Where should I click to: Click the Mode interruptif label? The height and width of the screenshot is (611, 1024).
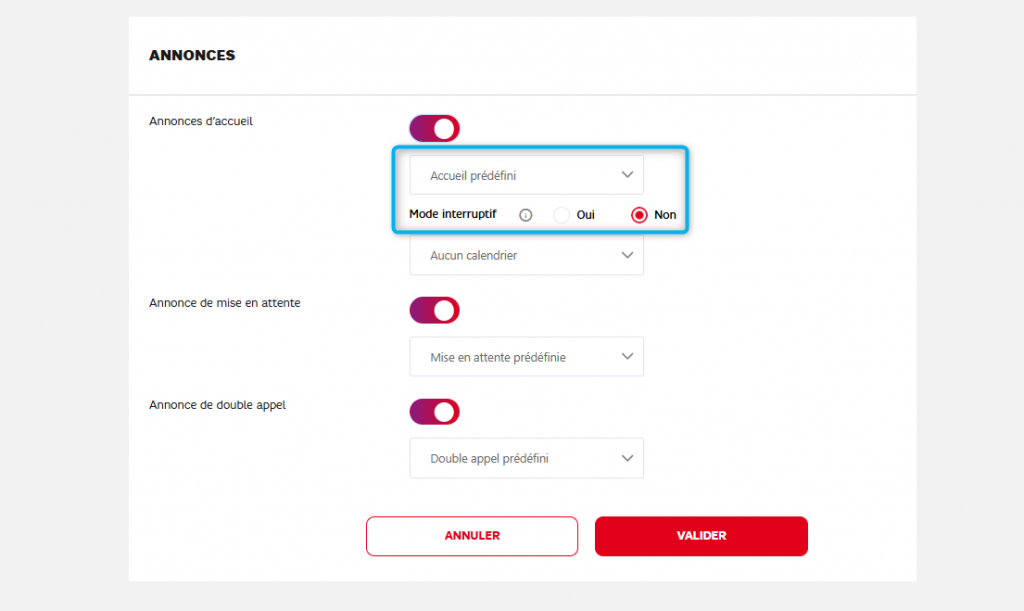[x=453, y=214]
